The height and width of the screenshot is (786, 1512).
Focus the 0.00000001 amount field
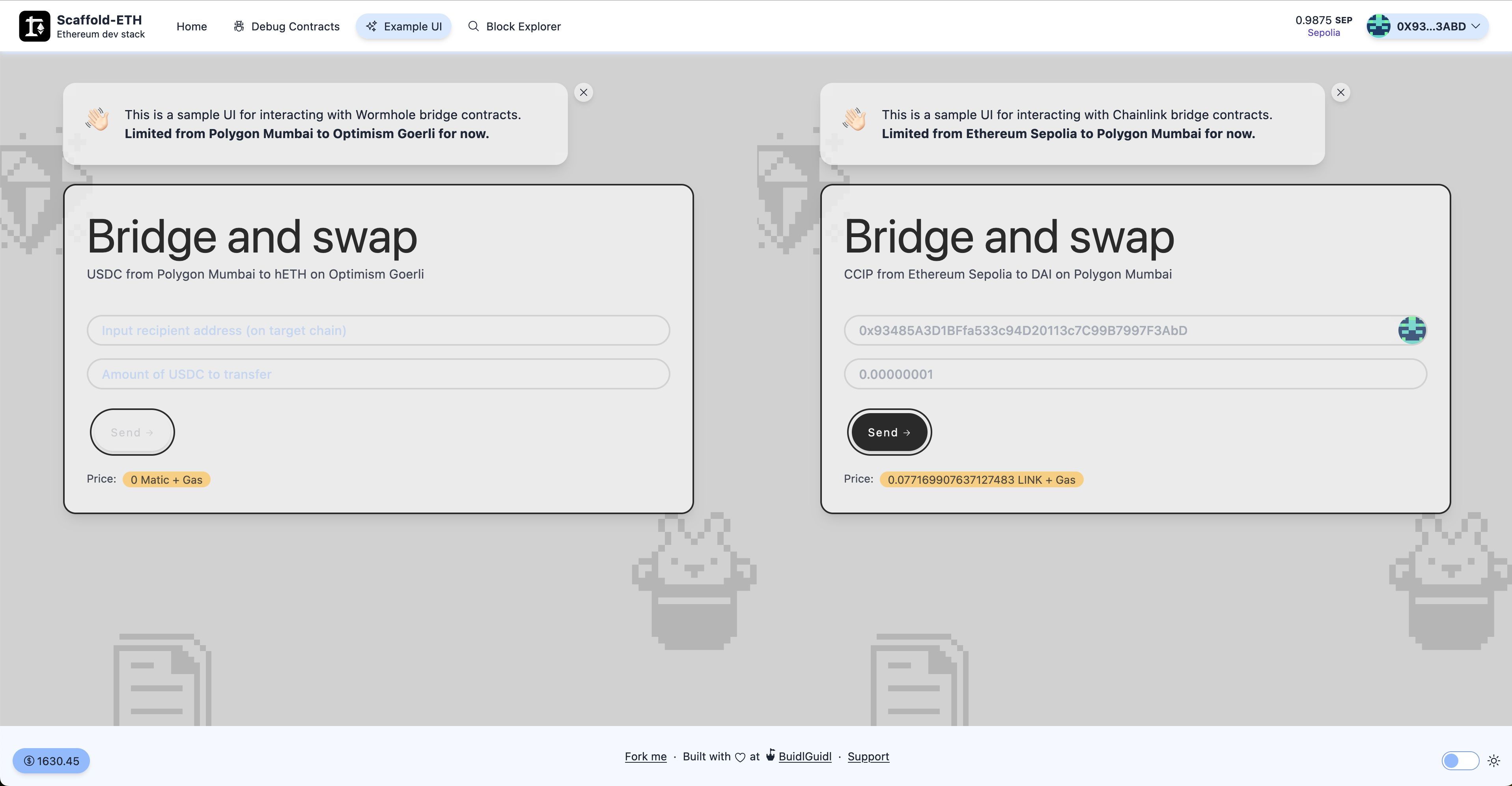tap(1136, 374)
